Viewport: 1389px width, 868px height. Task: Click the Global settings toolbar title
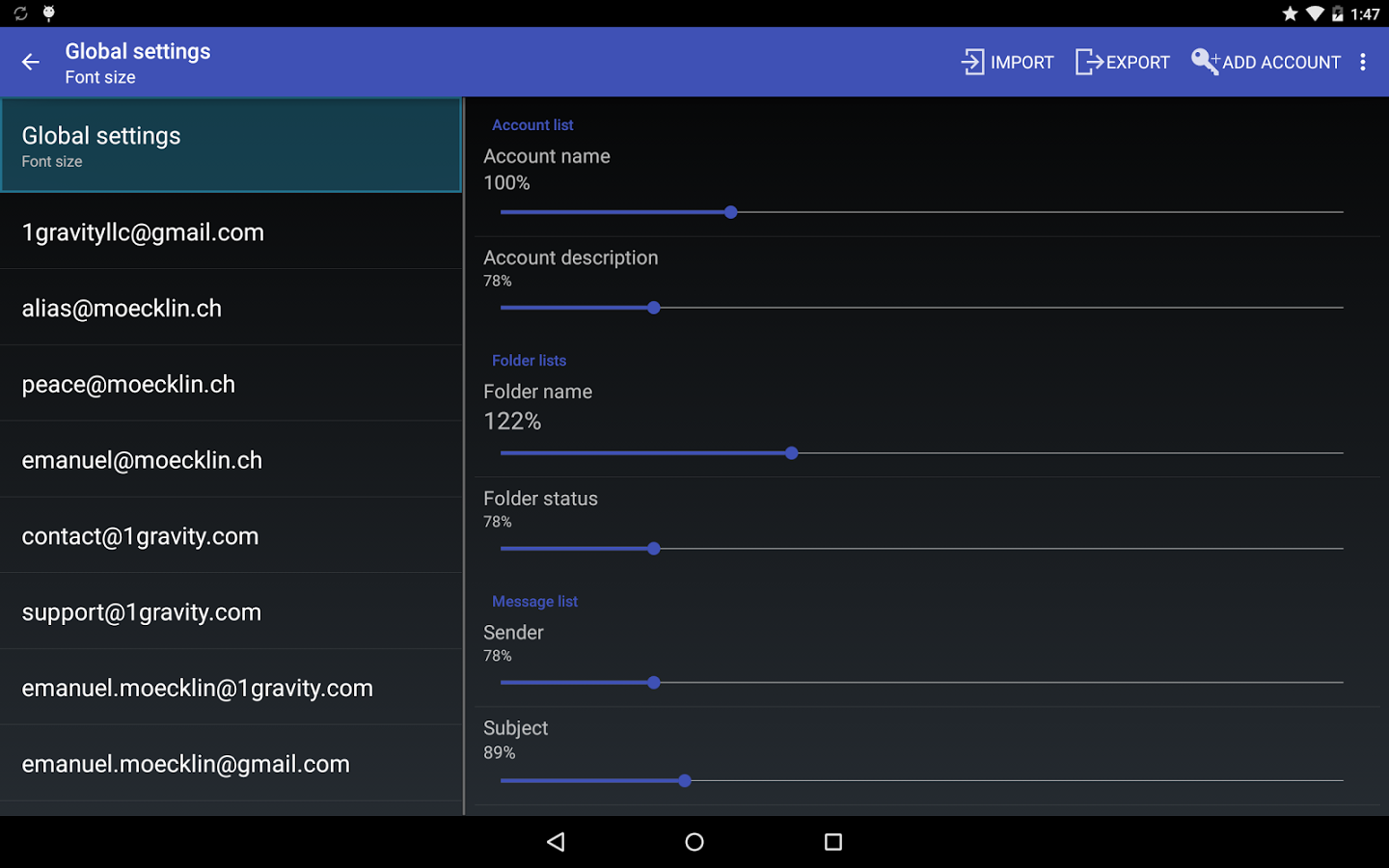[138, 51]
